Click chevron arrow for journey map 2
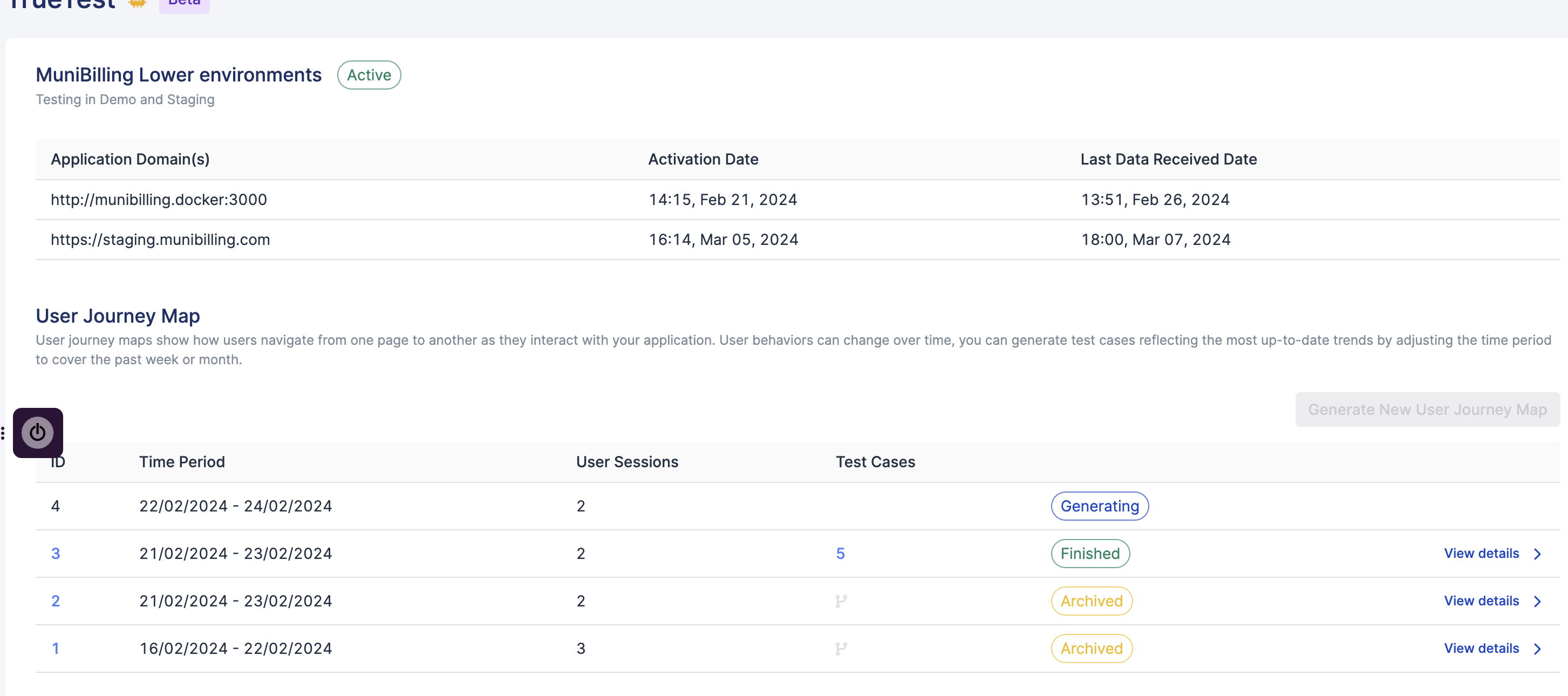Image resolution: width=1568 pixels, height=696 pixels. click(x=1537, y=601)
